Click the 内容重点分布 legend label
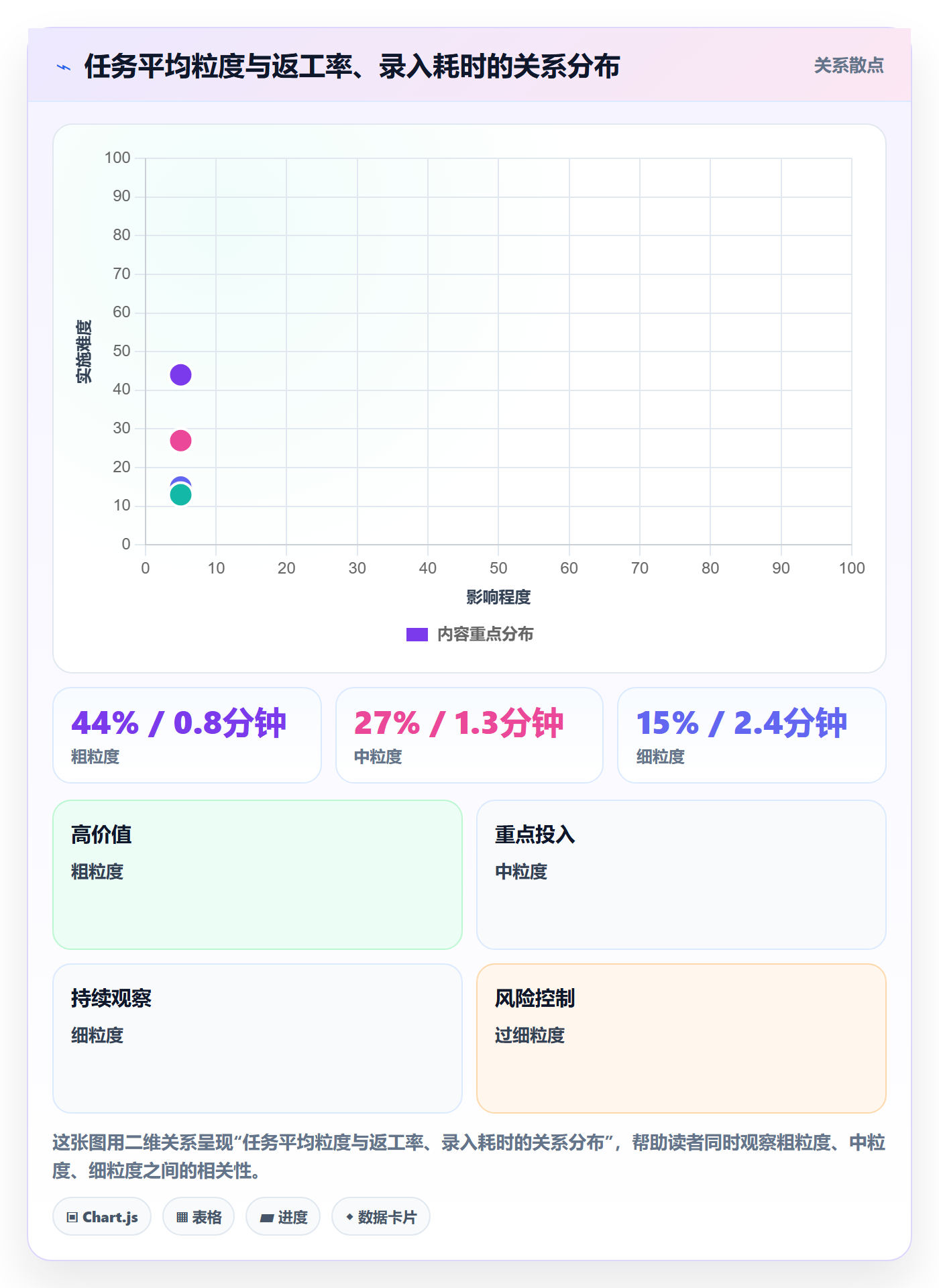 coord(485,635)
